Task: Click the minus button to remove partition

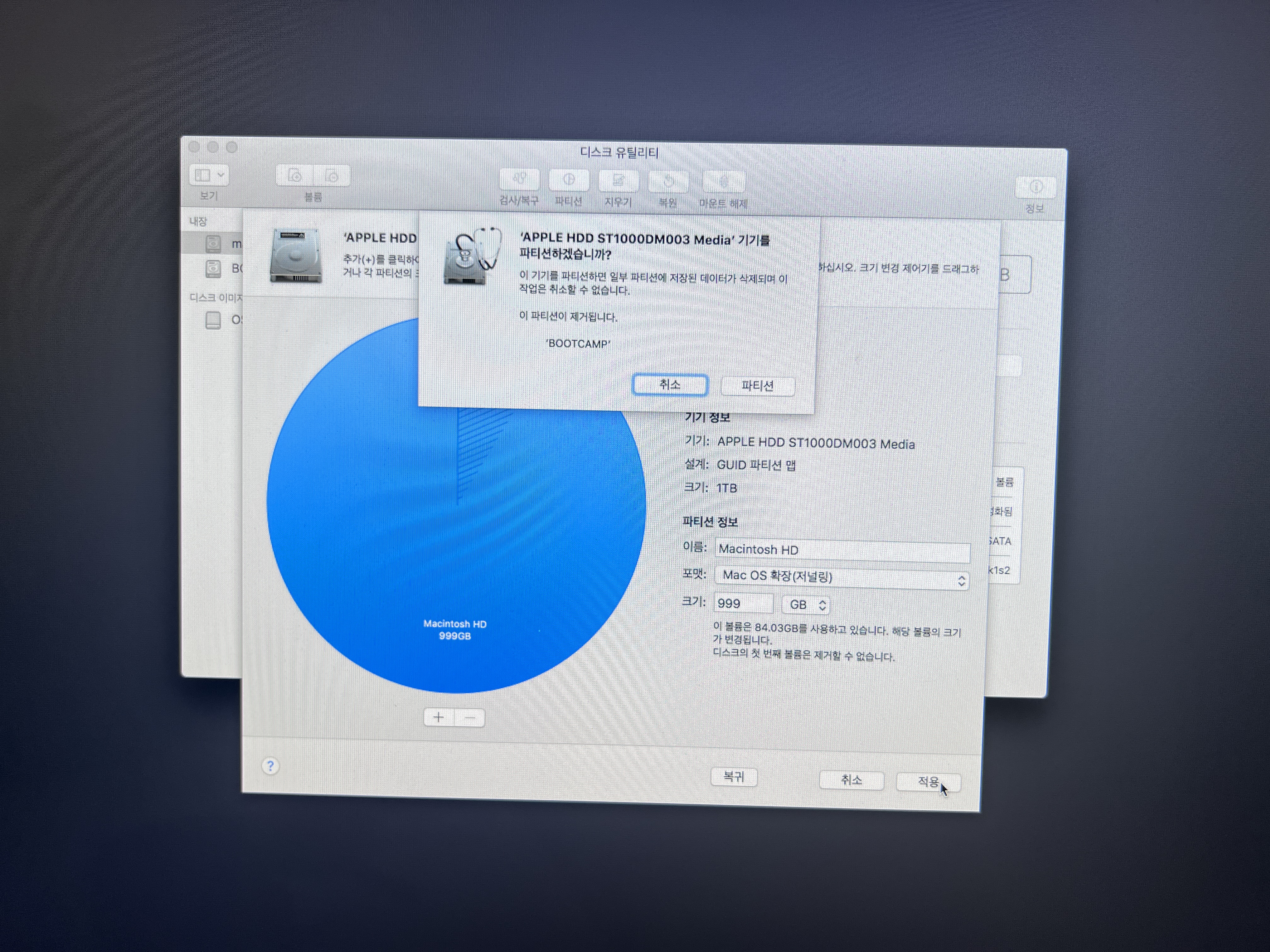Action: pos(470,718)
